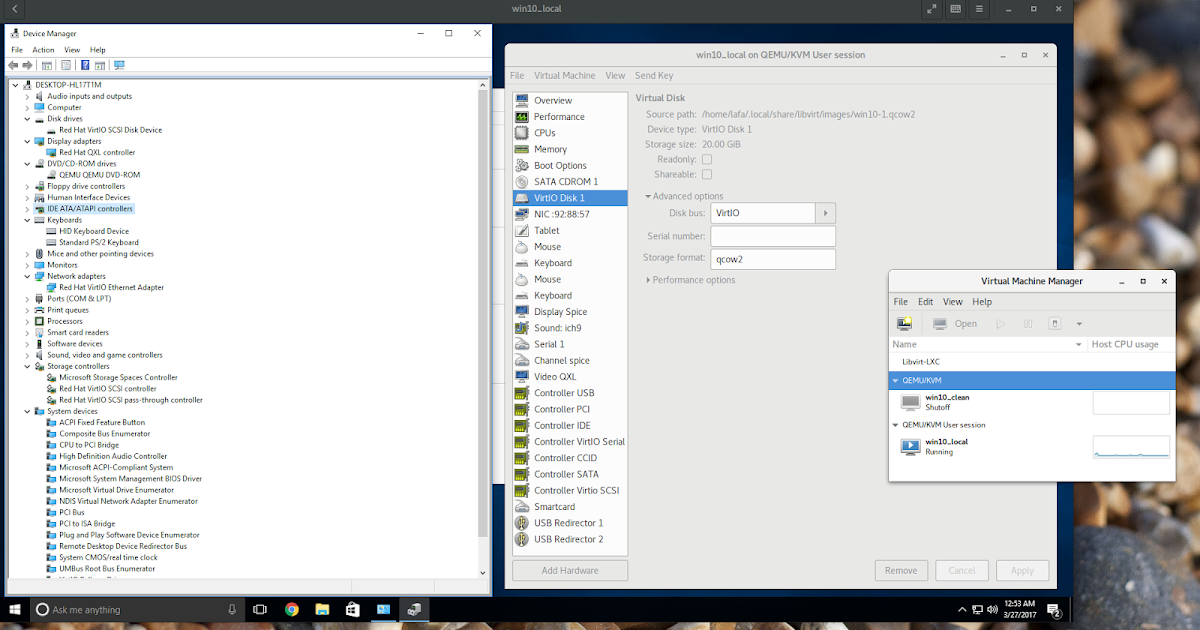This screenshot has width=1200, height=630.
Task: Open Edit menu in Virtual Machine Manager
Action: point(926,301)
